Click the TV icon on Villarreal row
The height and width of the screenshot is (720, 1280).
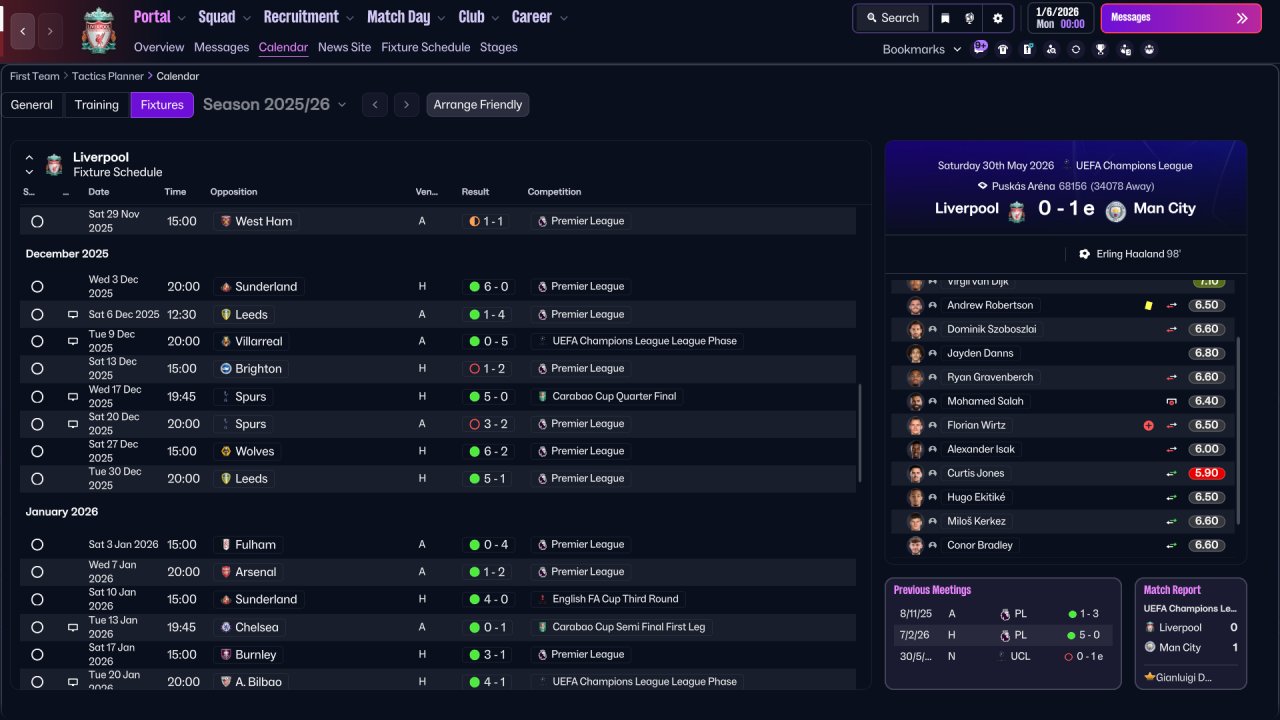click(73, 341)
